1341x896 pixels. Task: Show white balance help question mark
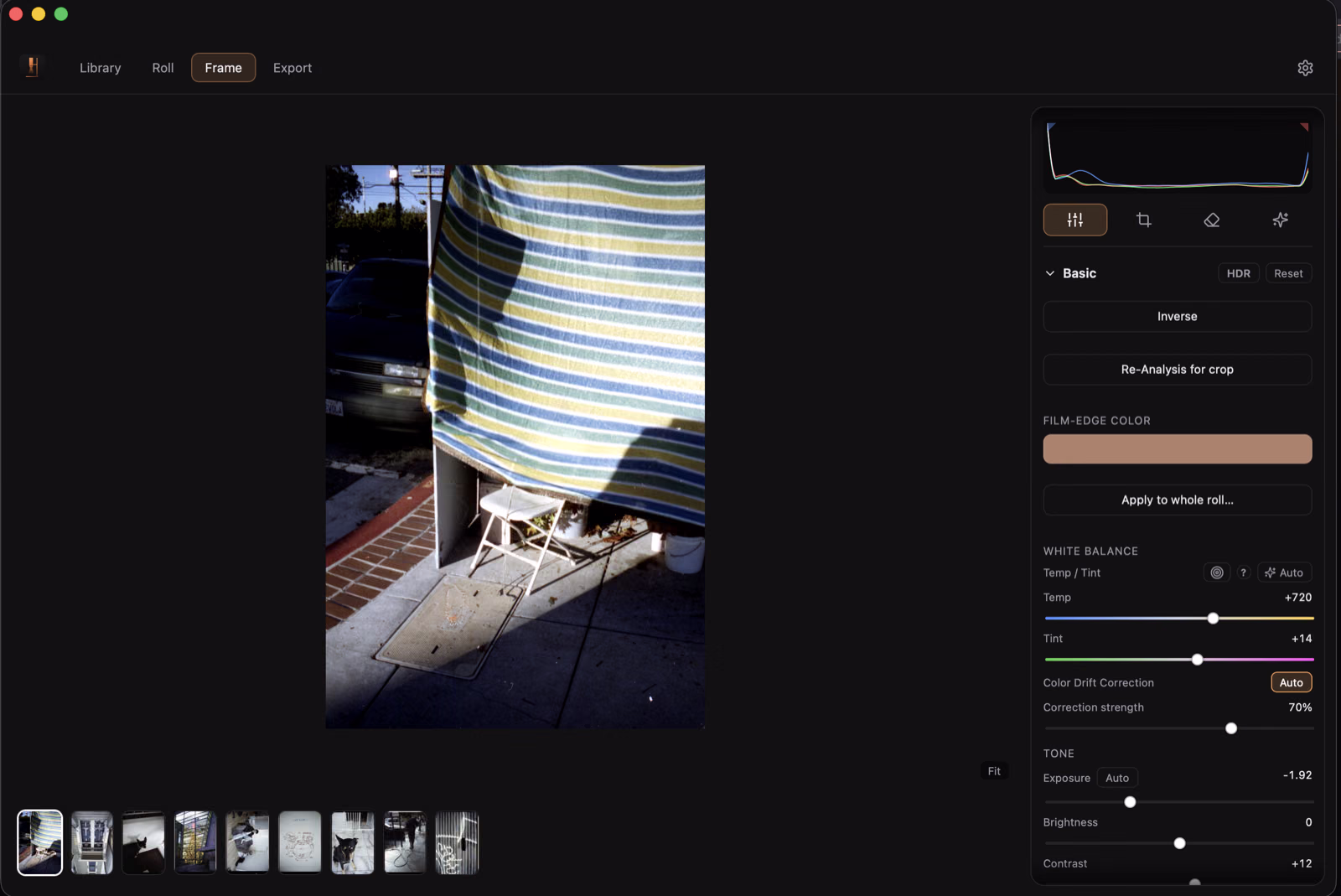point(1243,572)
